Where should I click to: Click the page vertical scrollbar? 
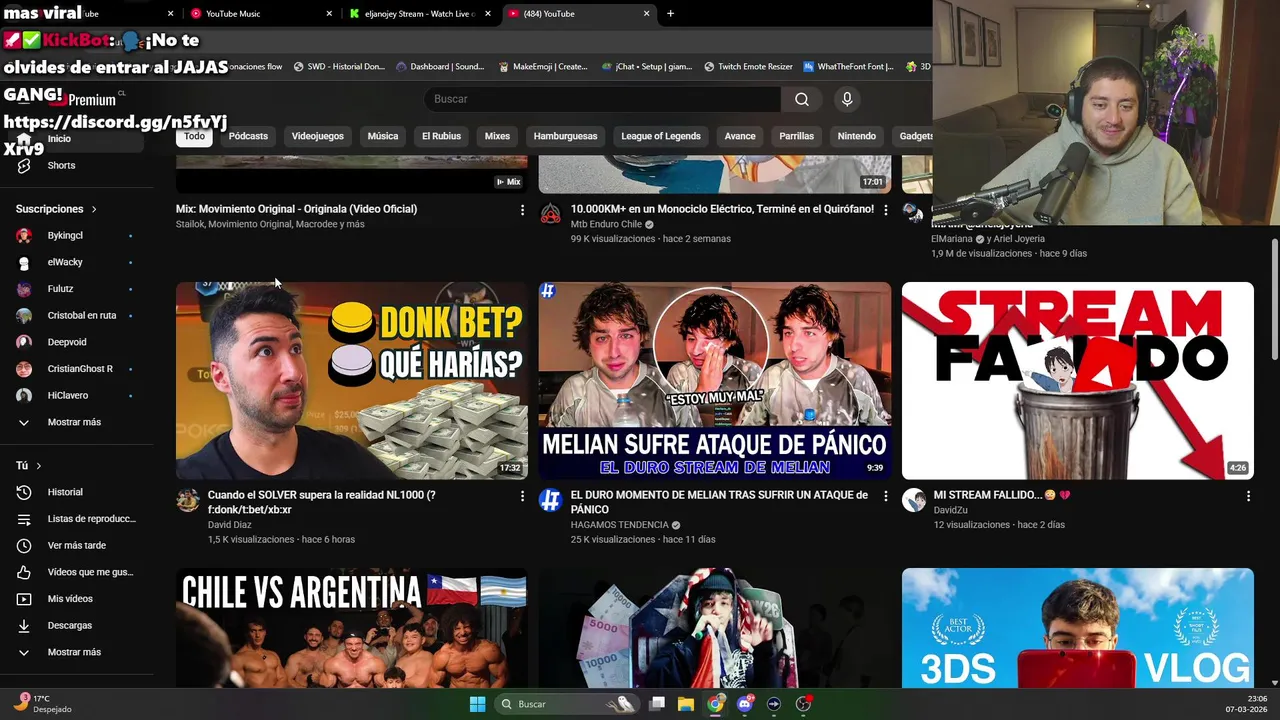point(1274,299)
